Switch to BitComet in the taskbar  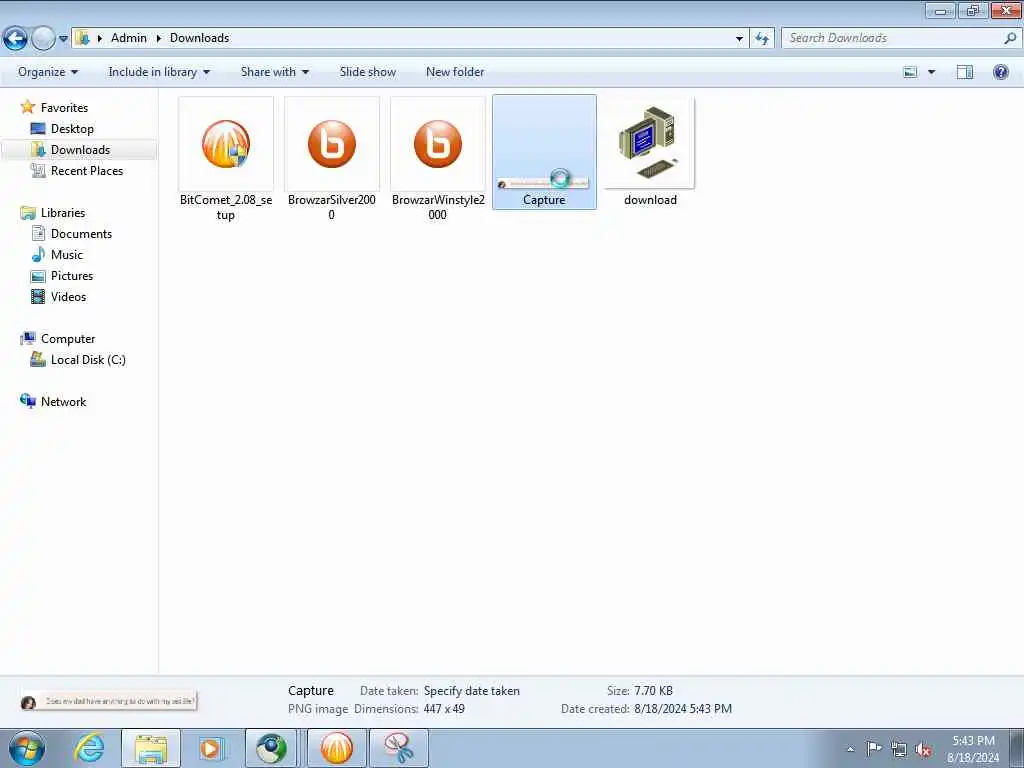336,748
